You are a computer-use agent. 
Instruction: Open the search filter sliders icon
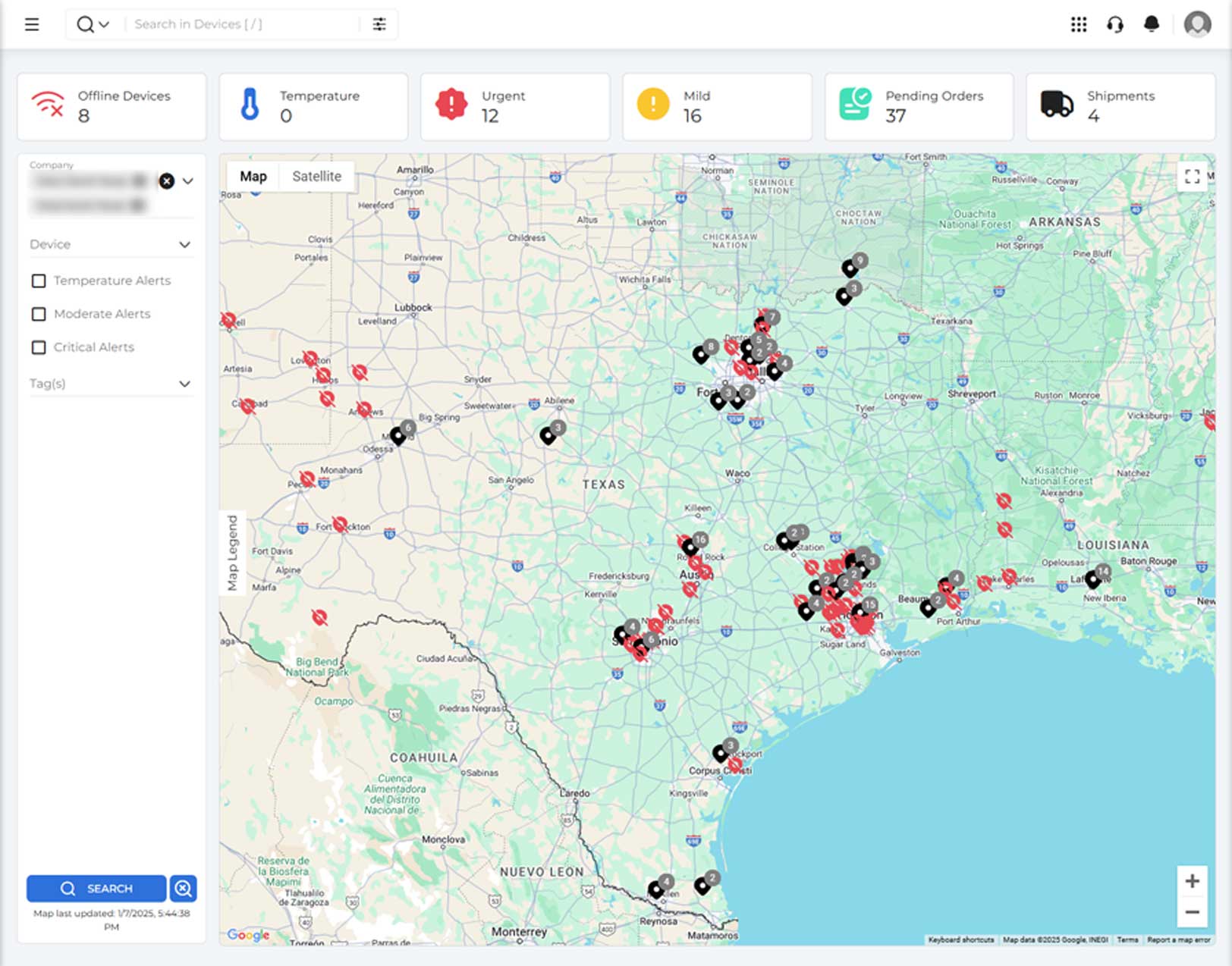tap(379, 24)
